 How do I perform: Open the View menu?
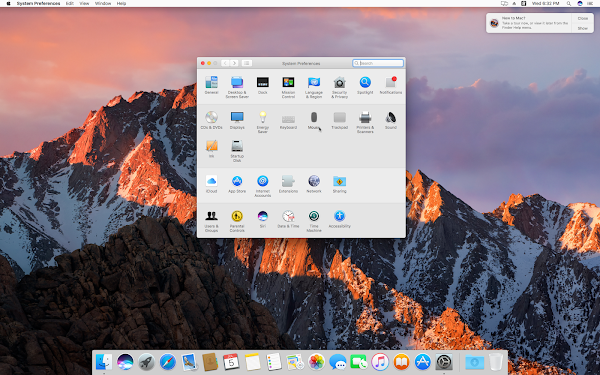click(x=84, y=3)
